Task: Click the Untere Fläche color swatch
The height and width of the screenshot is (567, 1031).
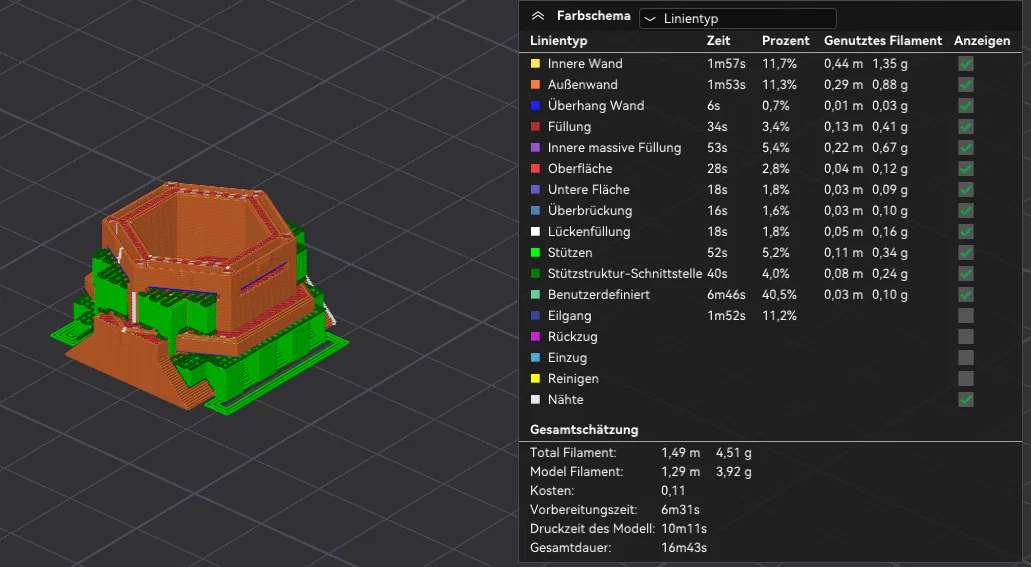Action: click(535, 190)
